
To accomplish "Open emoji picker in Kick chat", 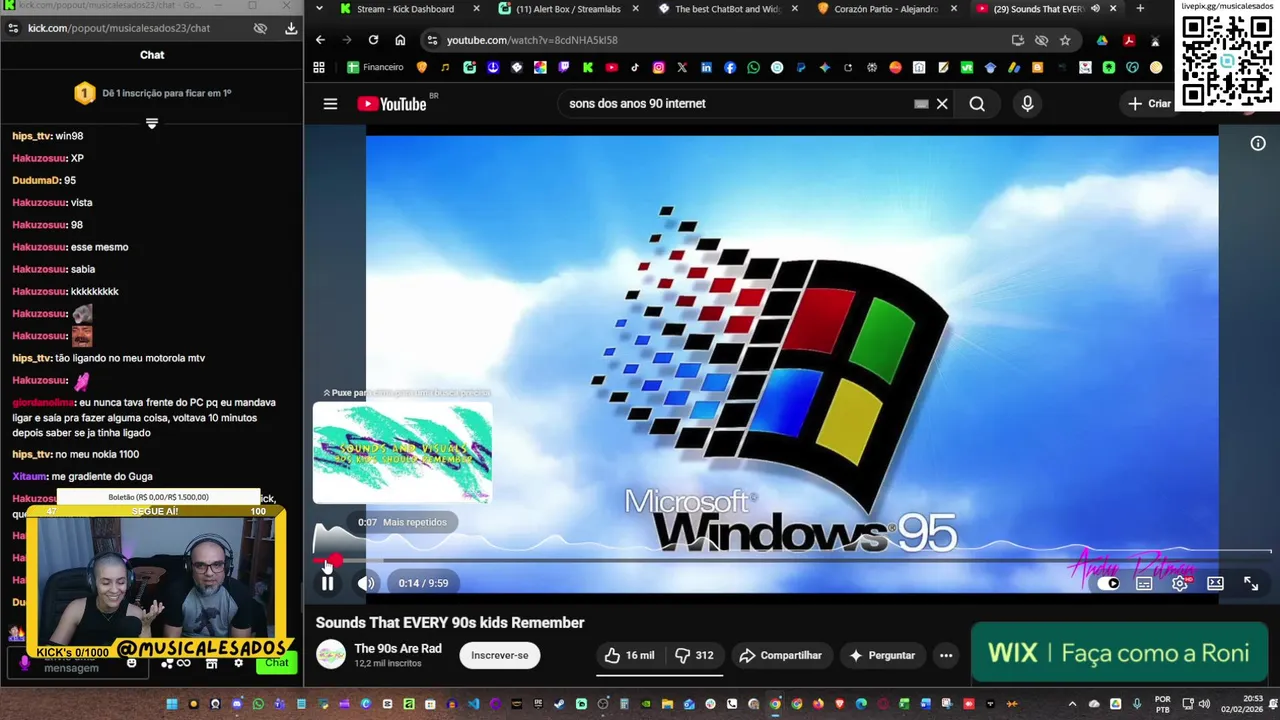I will 131,663.
